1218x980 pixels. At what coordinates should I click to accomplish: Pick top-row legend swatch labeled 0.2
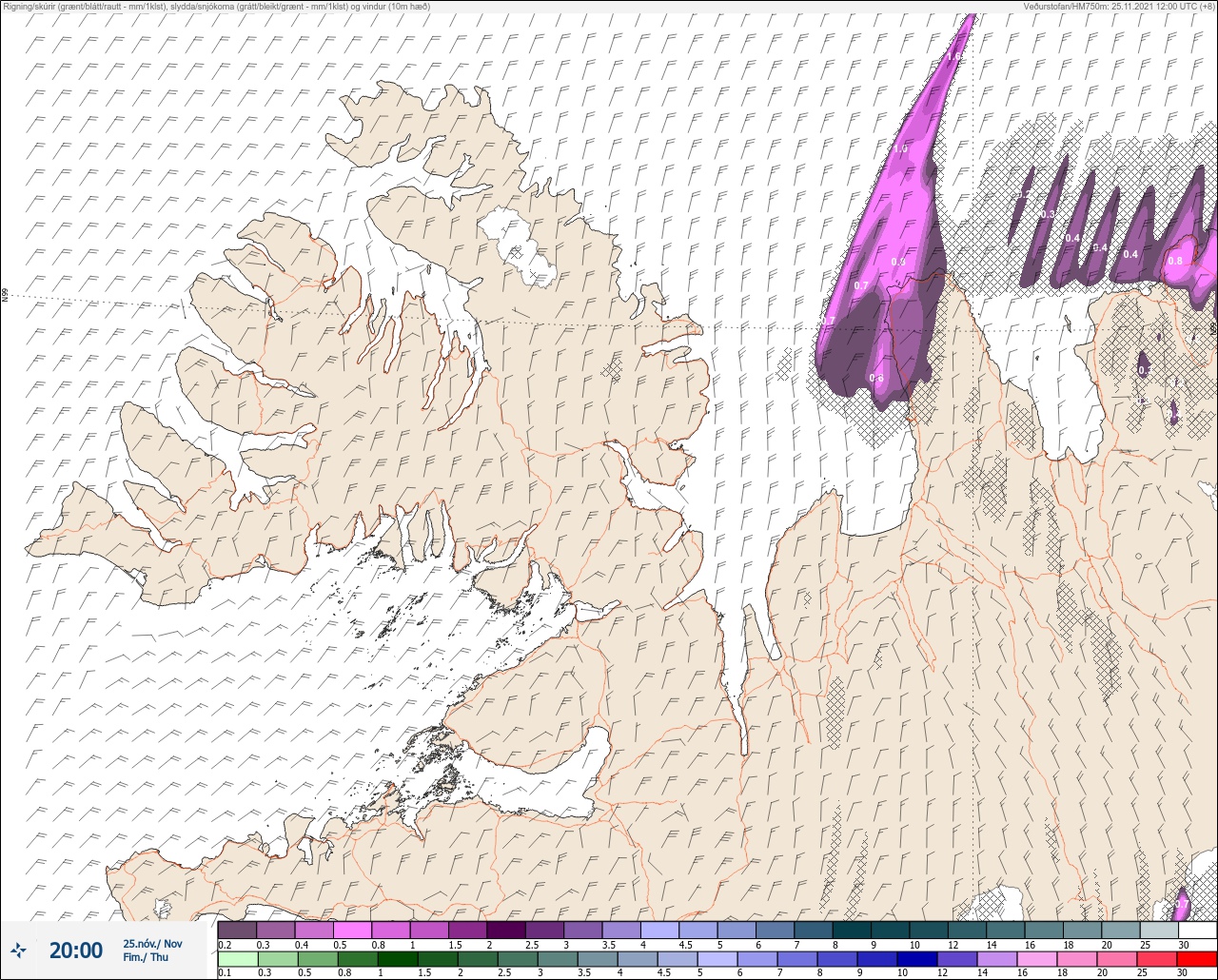(x=237, y=930)
